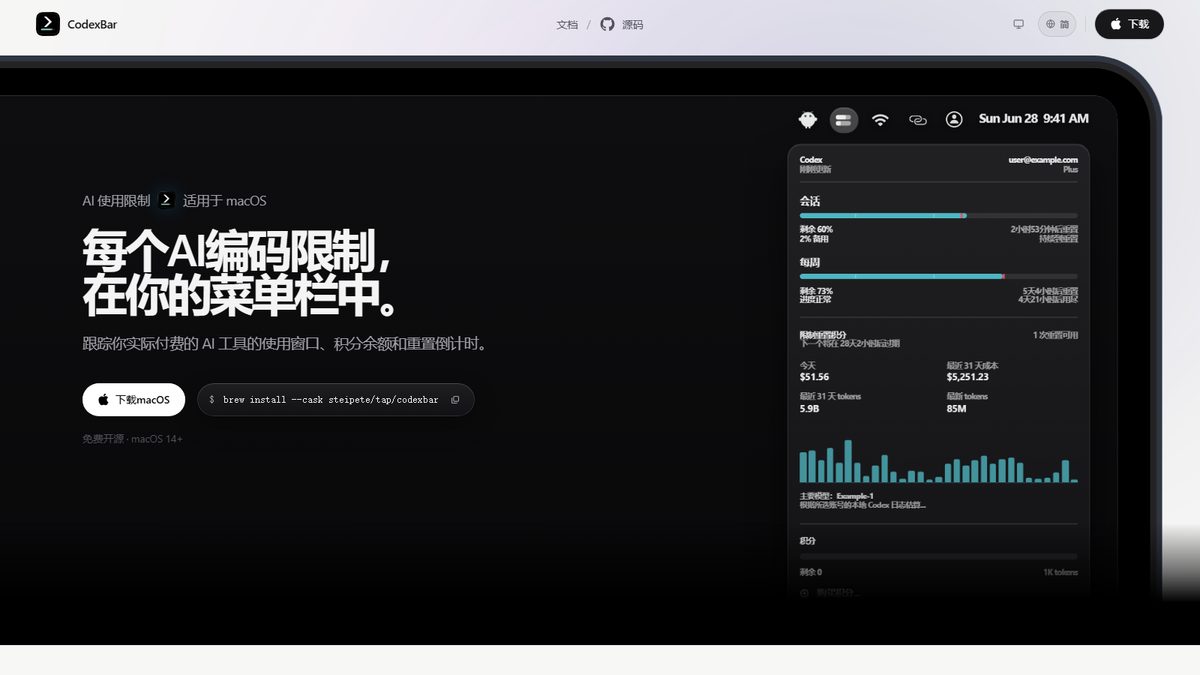
Task: Click the 5.9B tokens value
Action: pos(808,408)
